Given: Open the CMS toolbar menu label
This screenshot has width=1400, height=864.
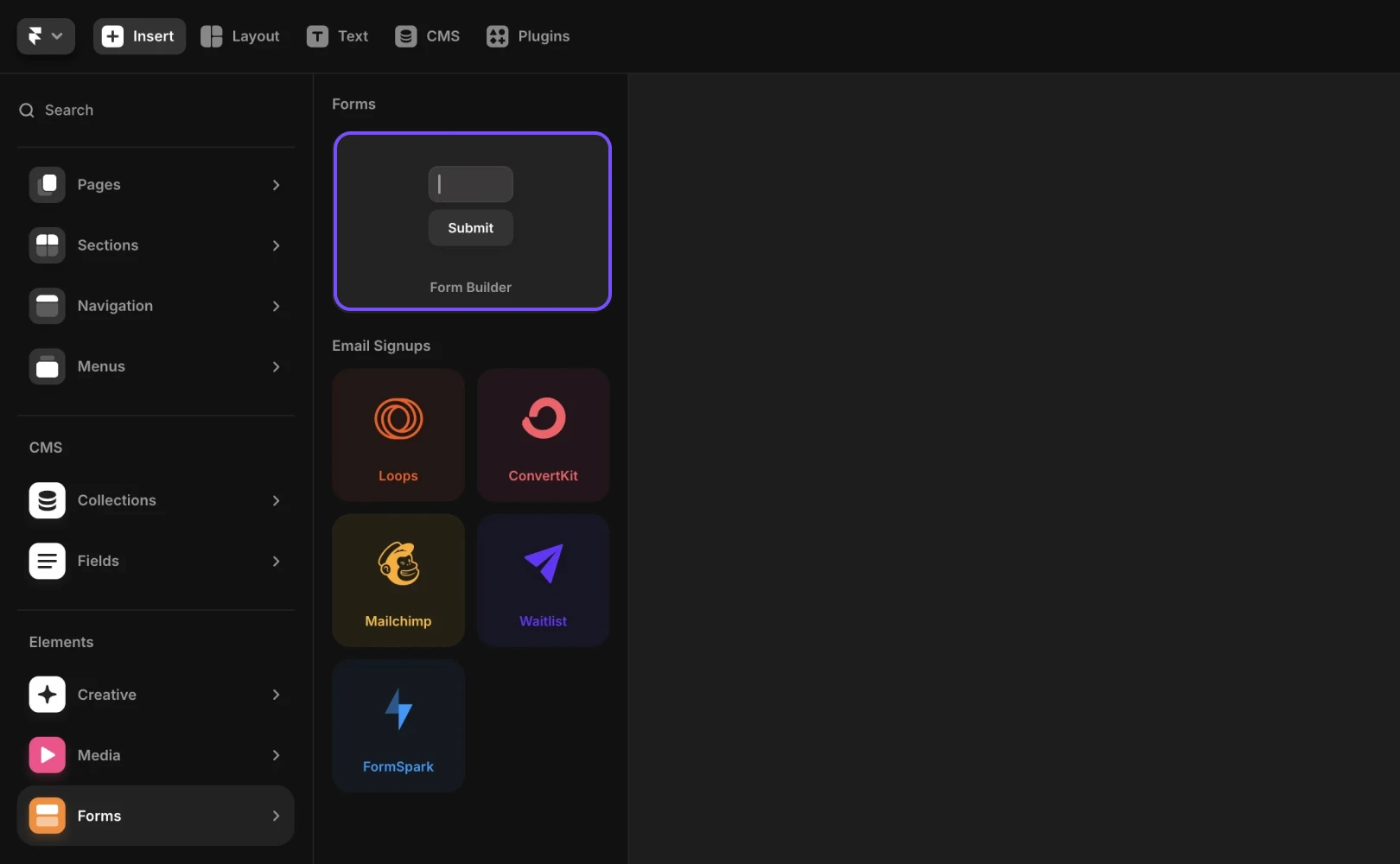Looking at the screenshot, I should pyautogui.click(x=443, y=36).
